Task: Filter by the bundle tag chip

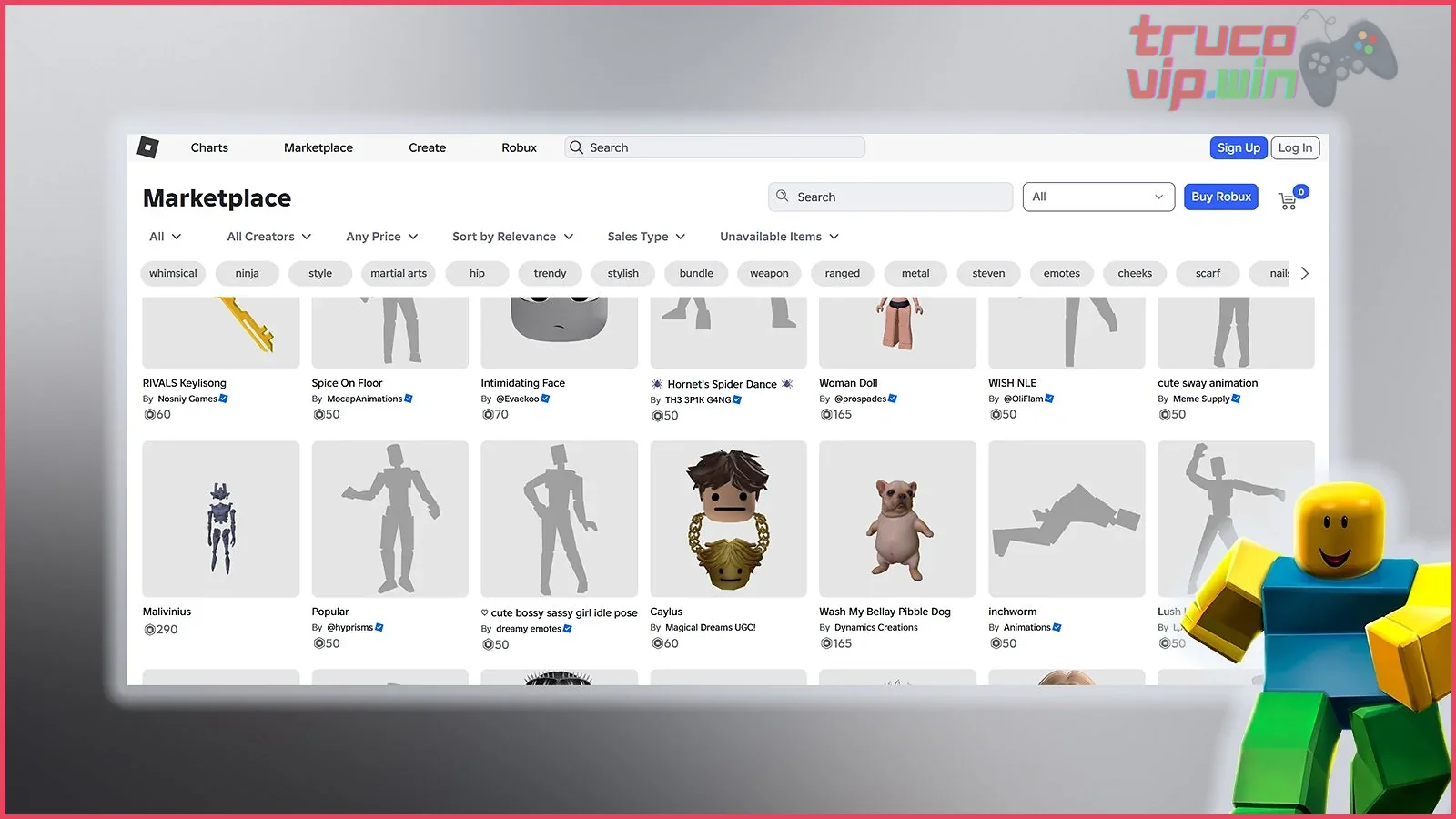Action: click(696, 273)
